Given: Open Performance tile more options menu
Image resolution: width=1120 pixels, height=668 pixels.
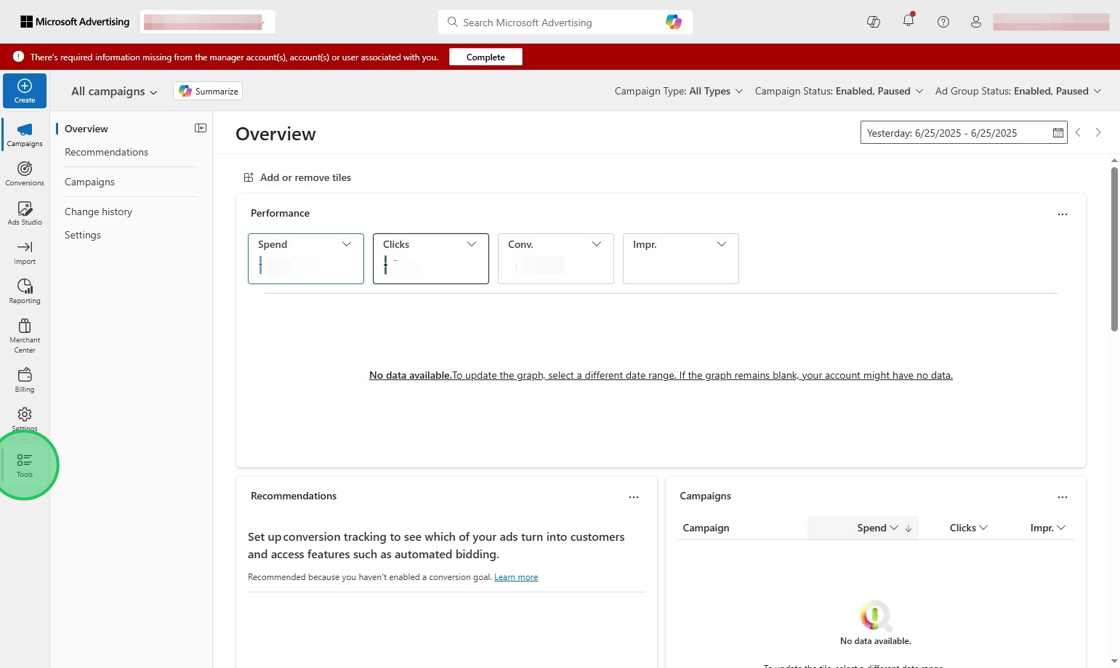Looking at the screenshot, I should pyautogui.click(x=1062, y=214).
